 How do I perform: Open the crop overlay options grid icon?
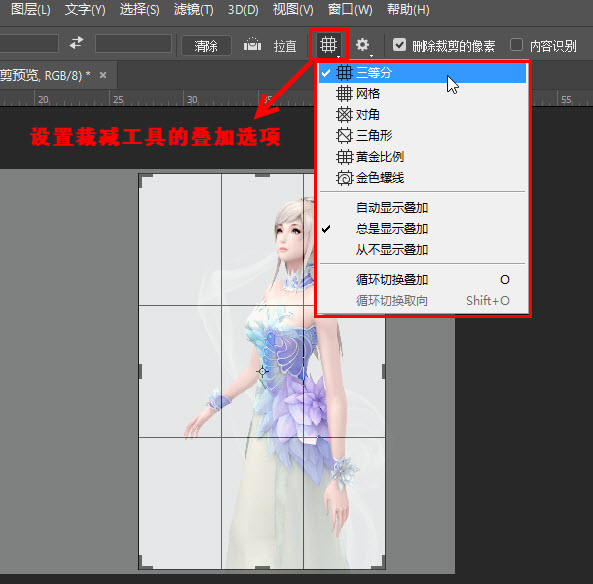tap(328, 45)
